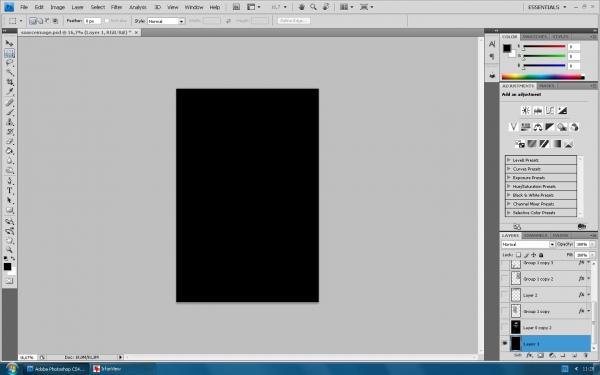Screen dimensions: 600x375
Task: Select the Zoom tool in the toolbox
Action: pos(10,250)
